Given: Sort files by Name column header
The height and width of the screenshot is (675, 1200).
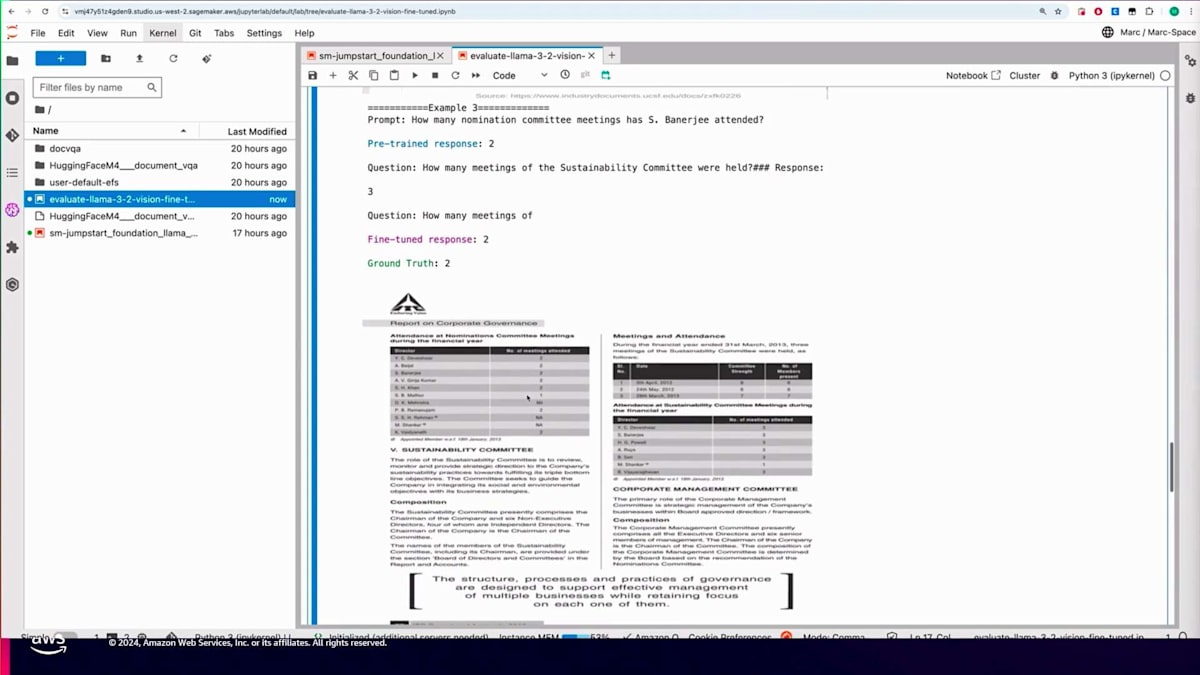Looking at the screenshot, I should (110, 131).
